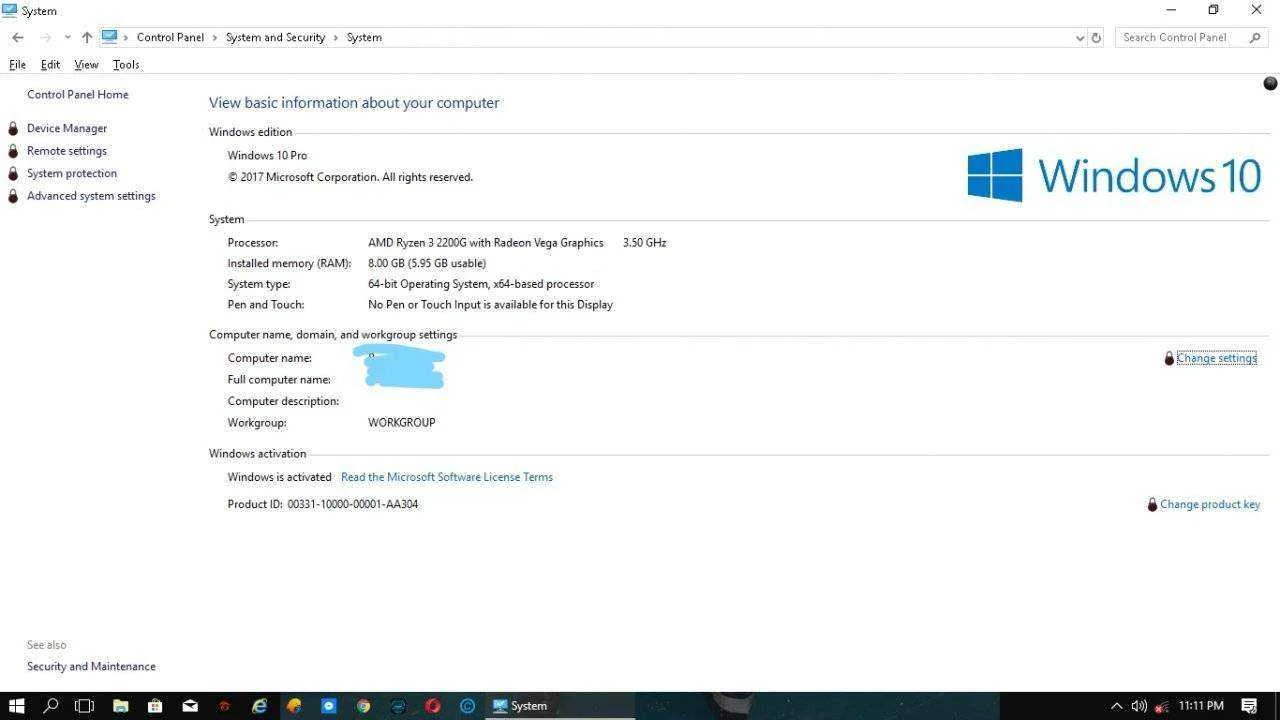Viewport: 1280px width, 720px height.
Task: Refresh the System page
Action: pyautogui.click(x=1096, y=37)
